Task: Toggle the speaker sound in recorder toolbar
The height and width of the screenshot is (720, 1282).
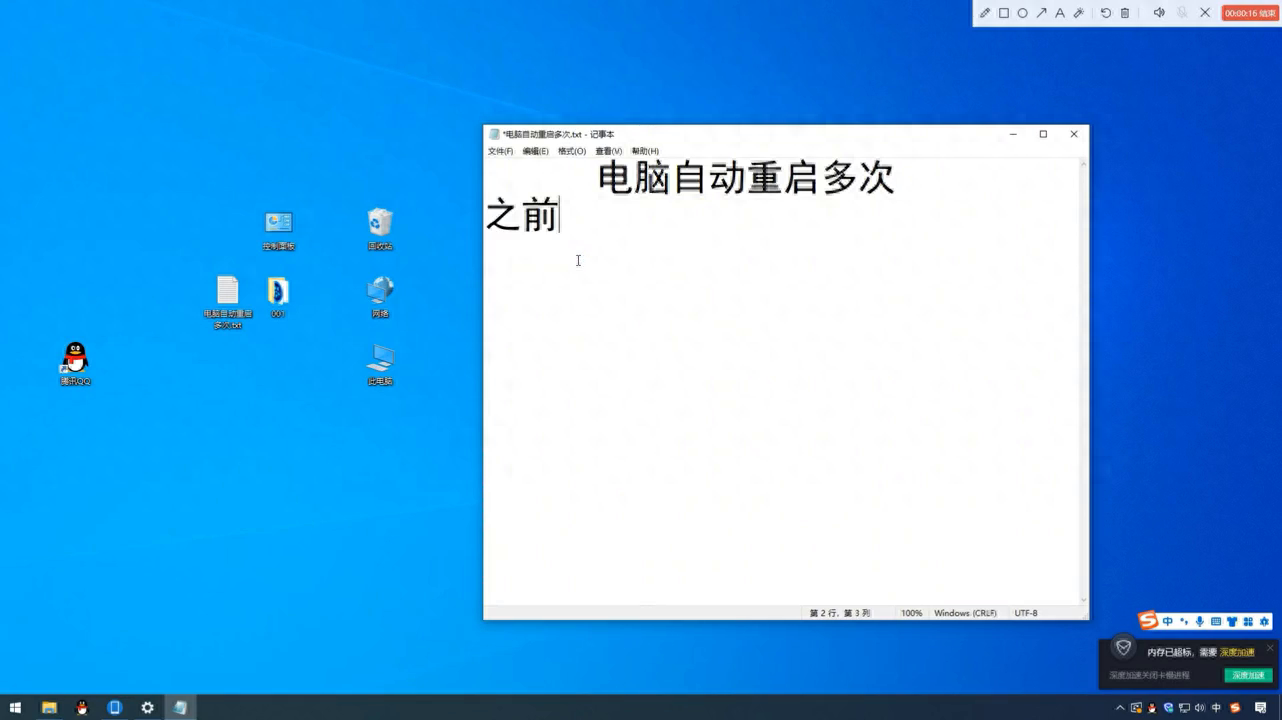Action: pyautogui.click(x=1159, y=13)
